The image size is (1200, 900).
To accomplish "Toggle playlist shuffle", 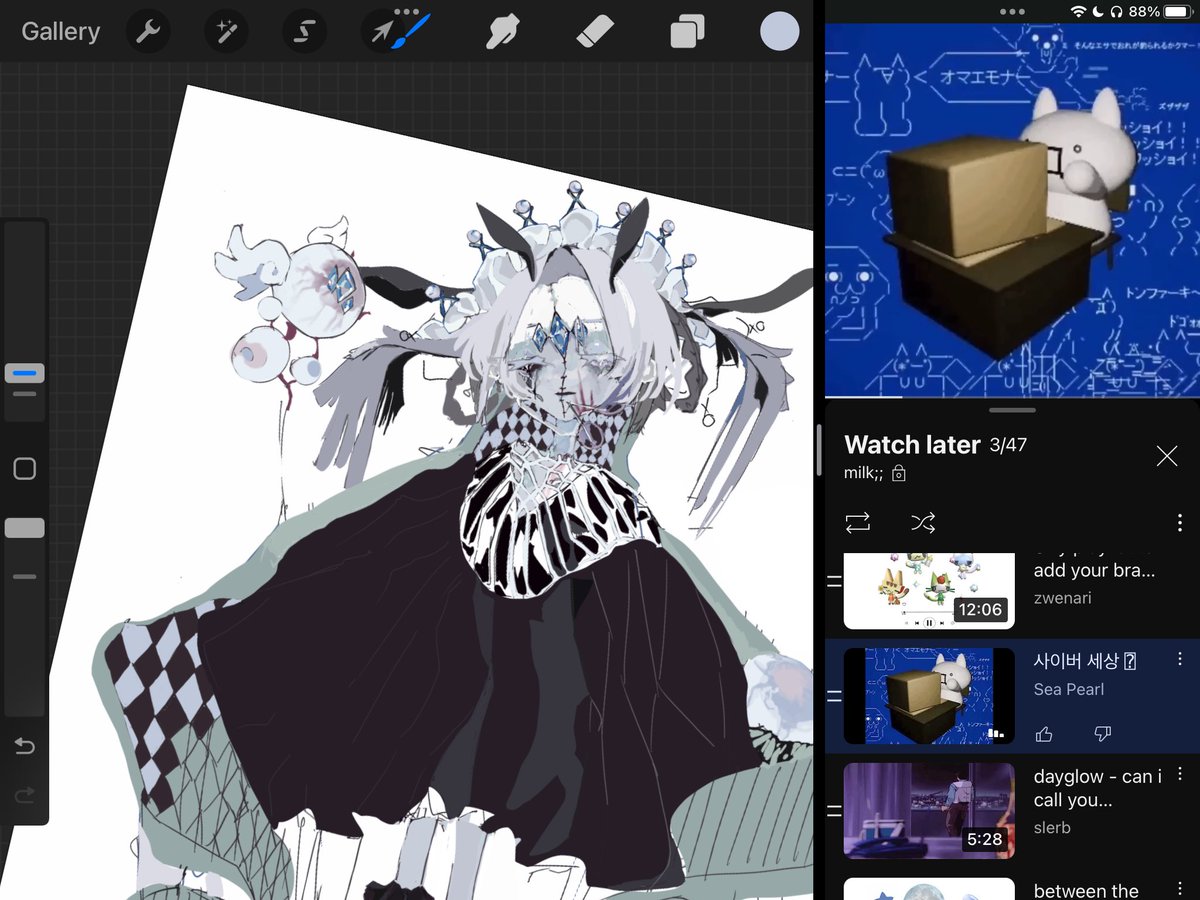I will point(923,522).
